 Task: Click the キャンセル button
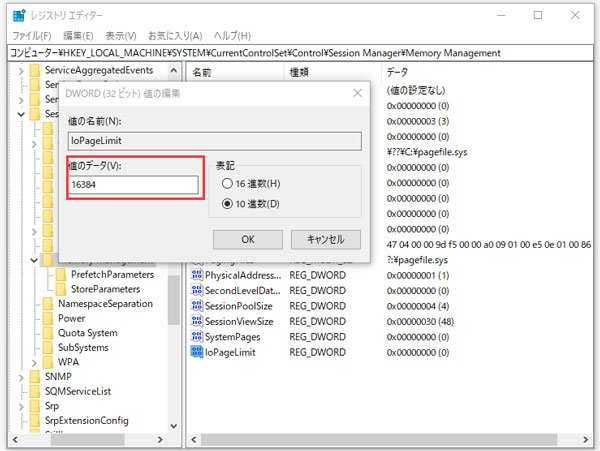[326, 239]
